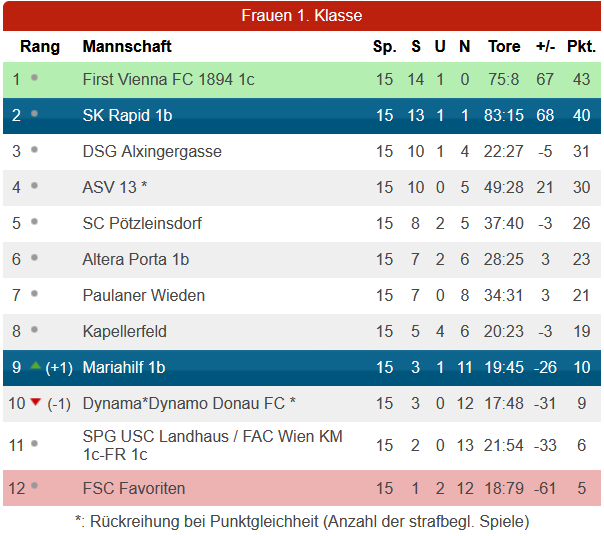Click the grey dot beside rank 11
Screen dimensions: 604x536
(34, 444)
